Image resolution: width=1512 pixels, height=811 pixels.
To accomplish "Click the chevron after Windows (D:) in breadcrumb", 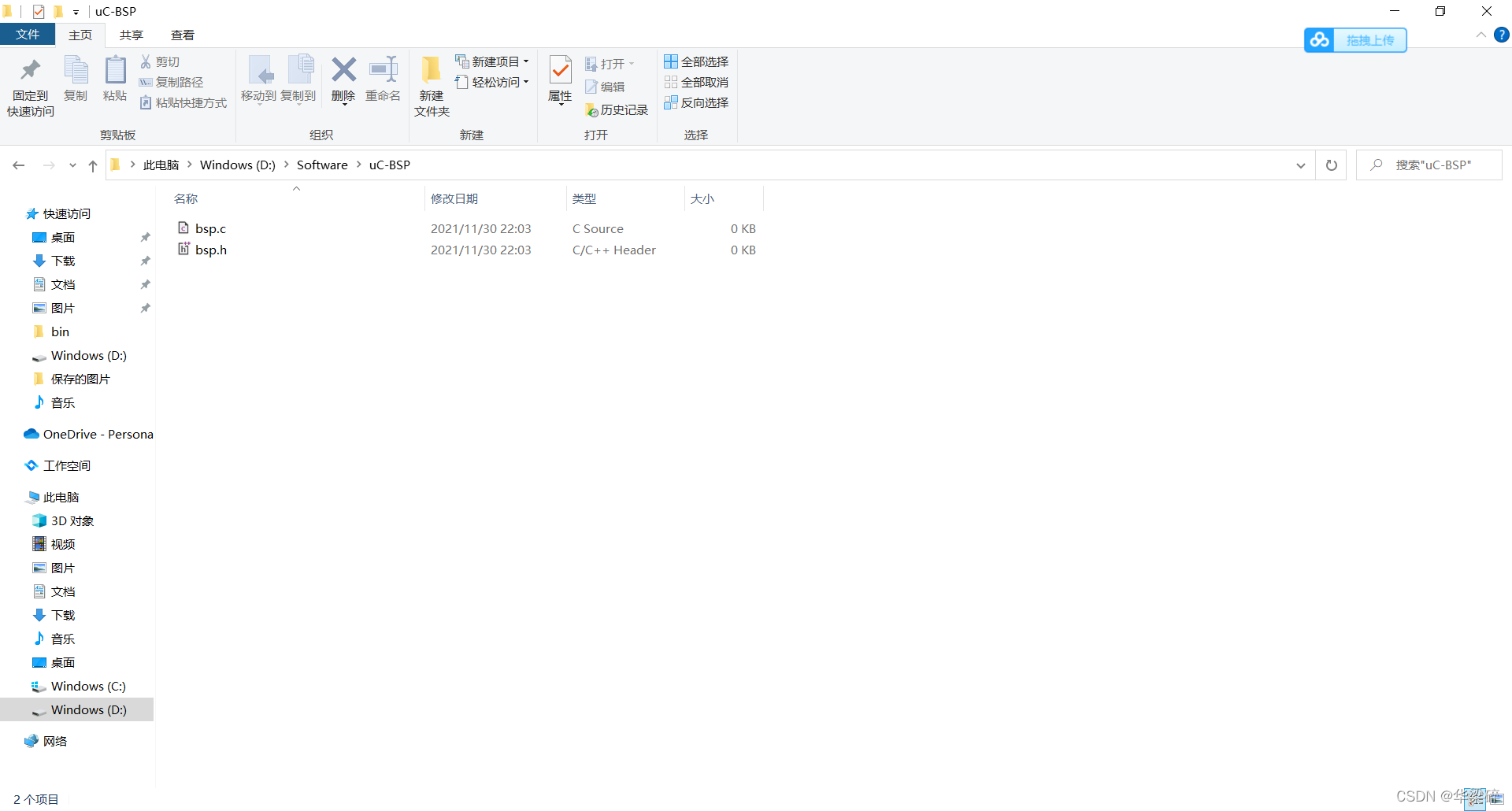I will (287, 165).
